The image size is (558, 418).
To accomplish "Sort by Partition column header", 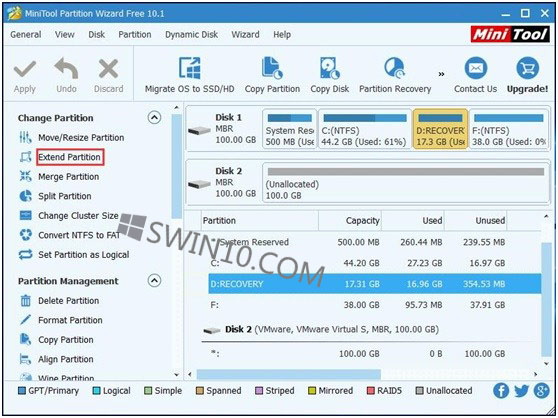I will point(260,221).
